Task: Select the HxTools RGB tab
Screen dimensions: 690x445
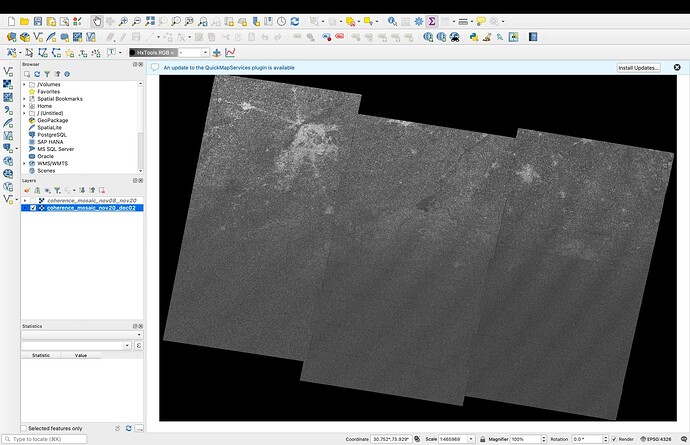Action: [x=154, y=52]
